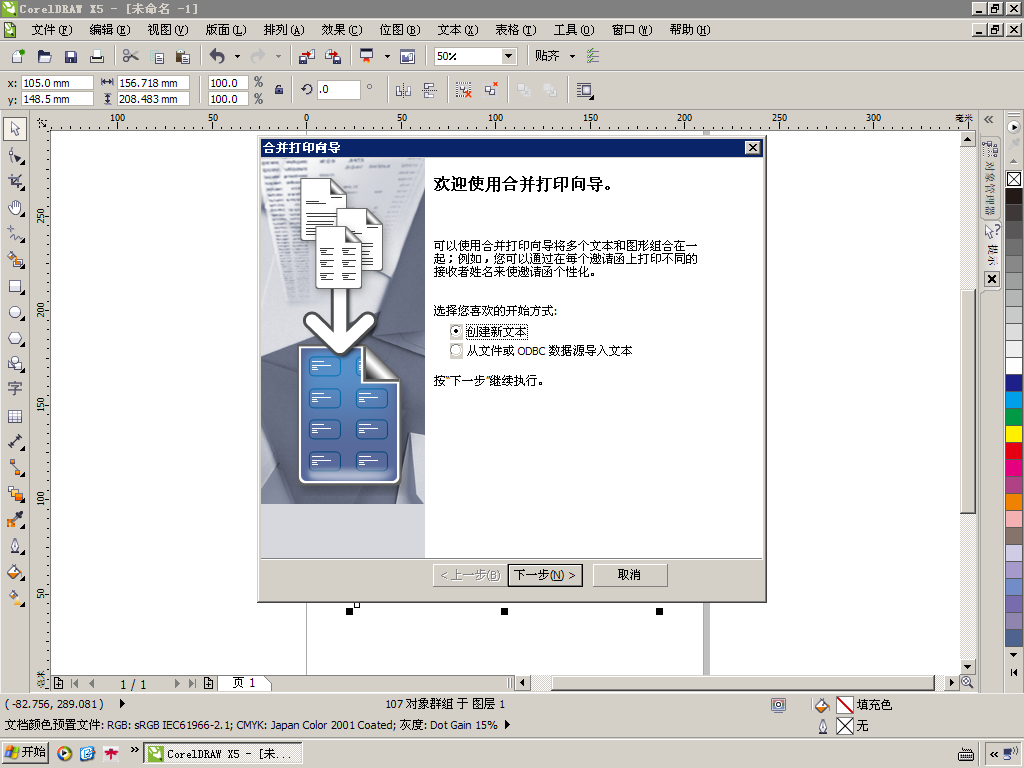The height and width of the screenshot is (768, 1024).
Task: Open the 编辑 menu
Action: click(110, 30)
